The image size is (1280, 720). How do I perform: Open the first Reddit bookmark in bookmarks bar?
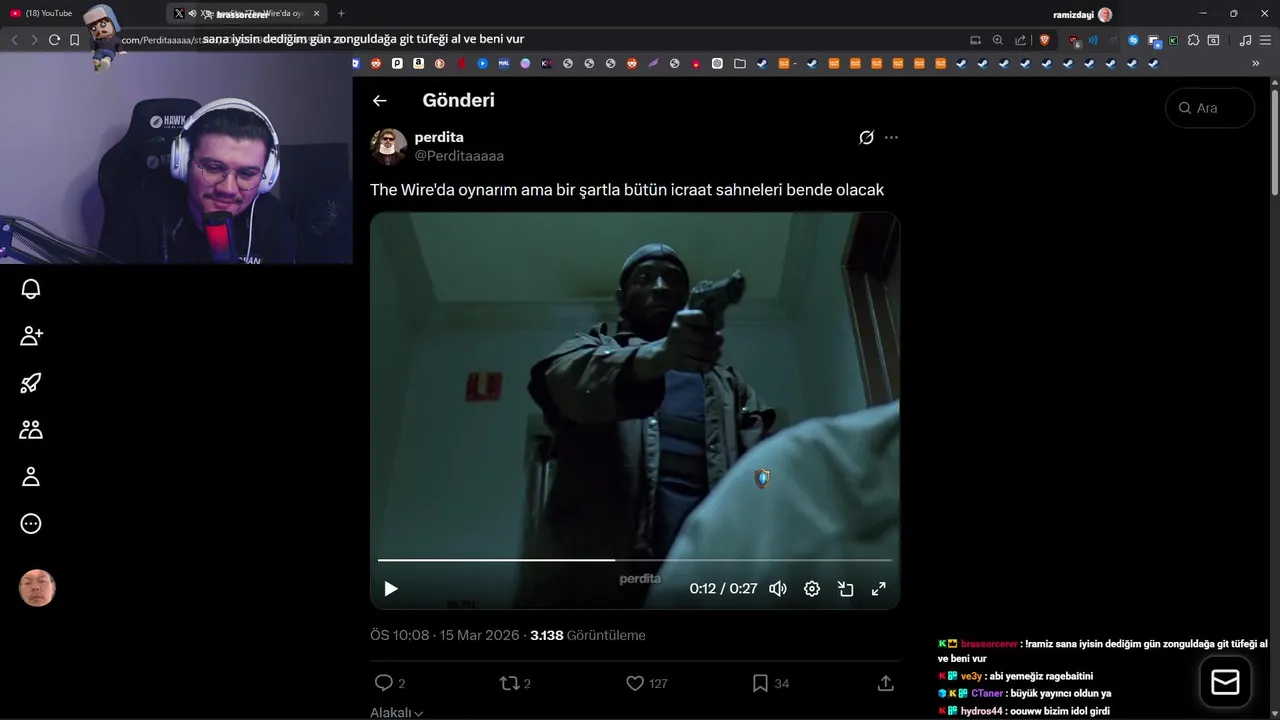point(376,63)
